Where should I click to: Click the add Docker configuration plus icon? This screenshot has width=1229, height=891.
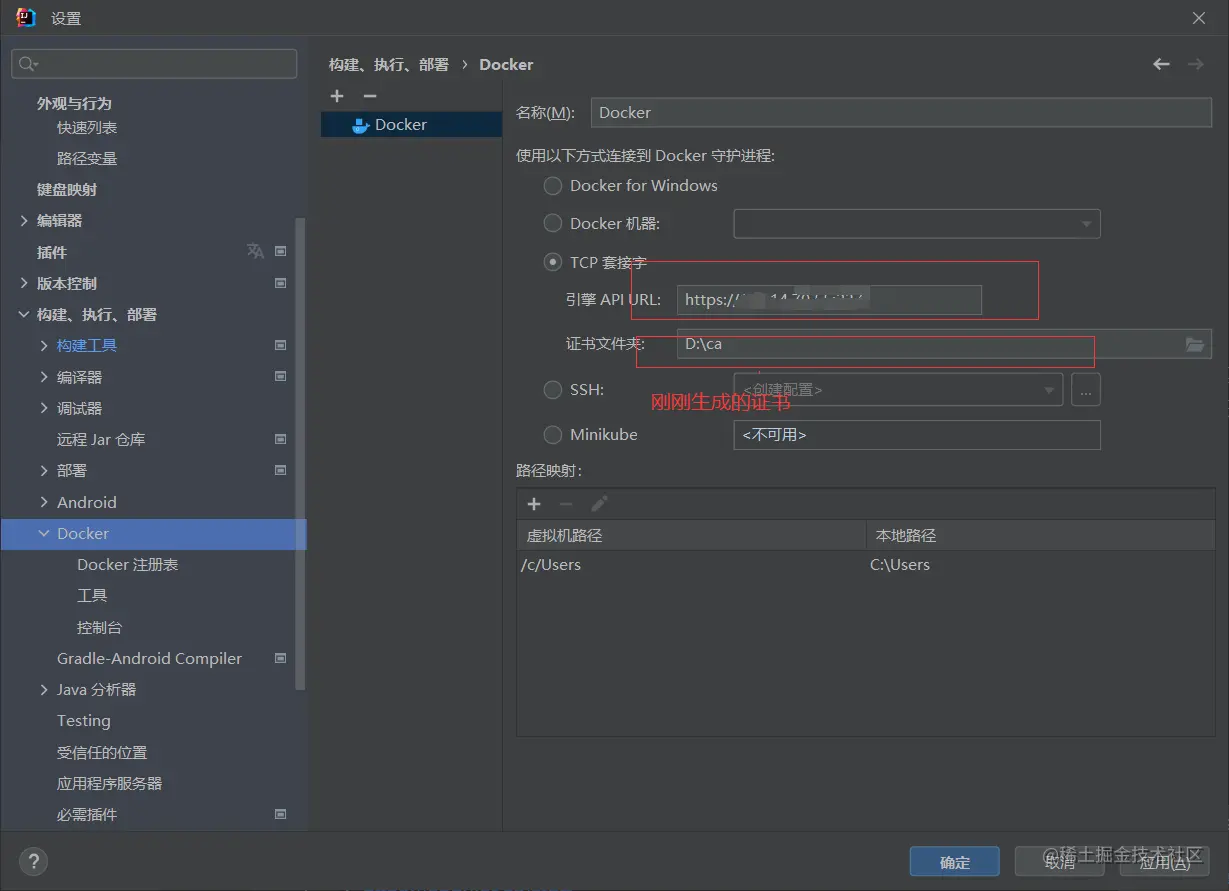[x=337, y=96]
